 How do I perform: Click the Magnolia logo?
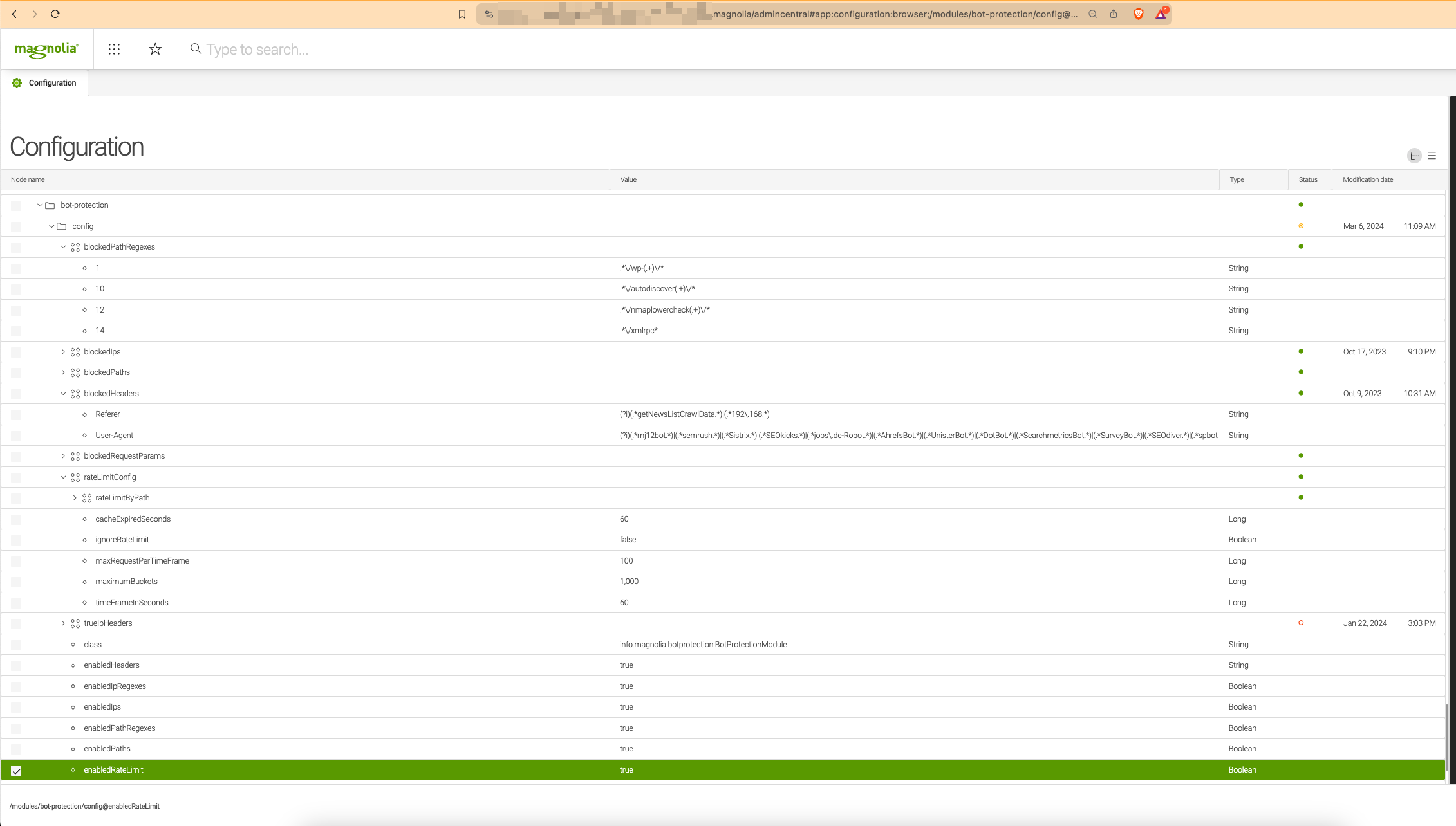[x=46, y=50]
